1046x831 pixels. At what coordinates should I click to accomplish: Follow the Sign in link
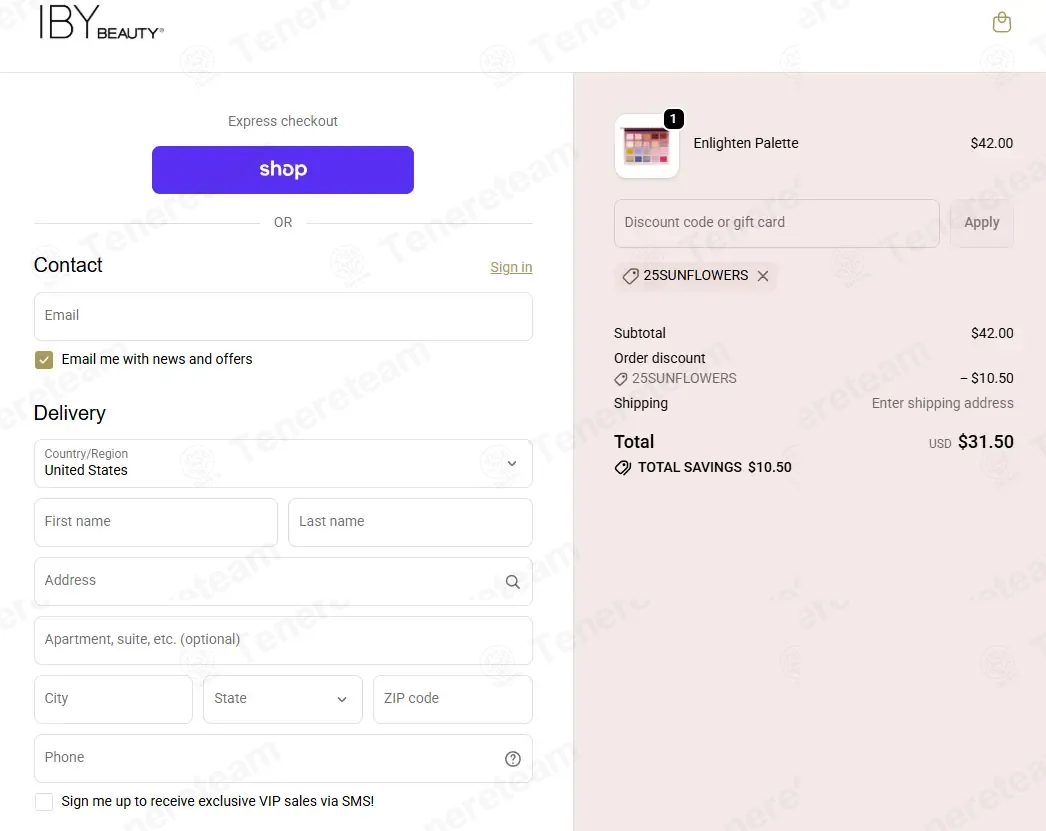511,267
